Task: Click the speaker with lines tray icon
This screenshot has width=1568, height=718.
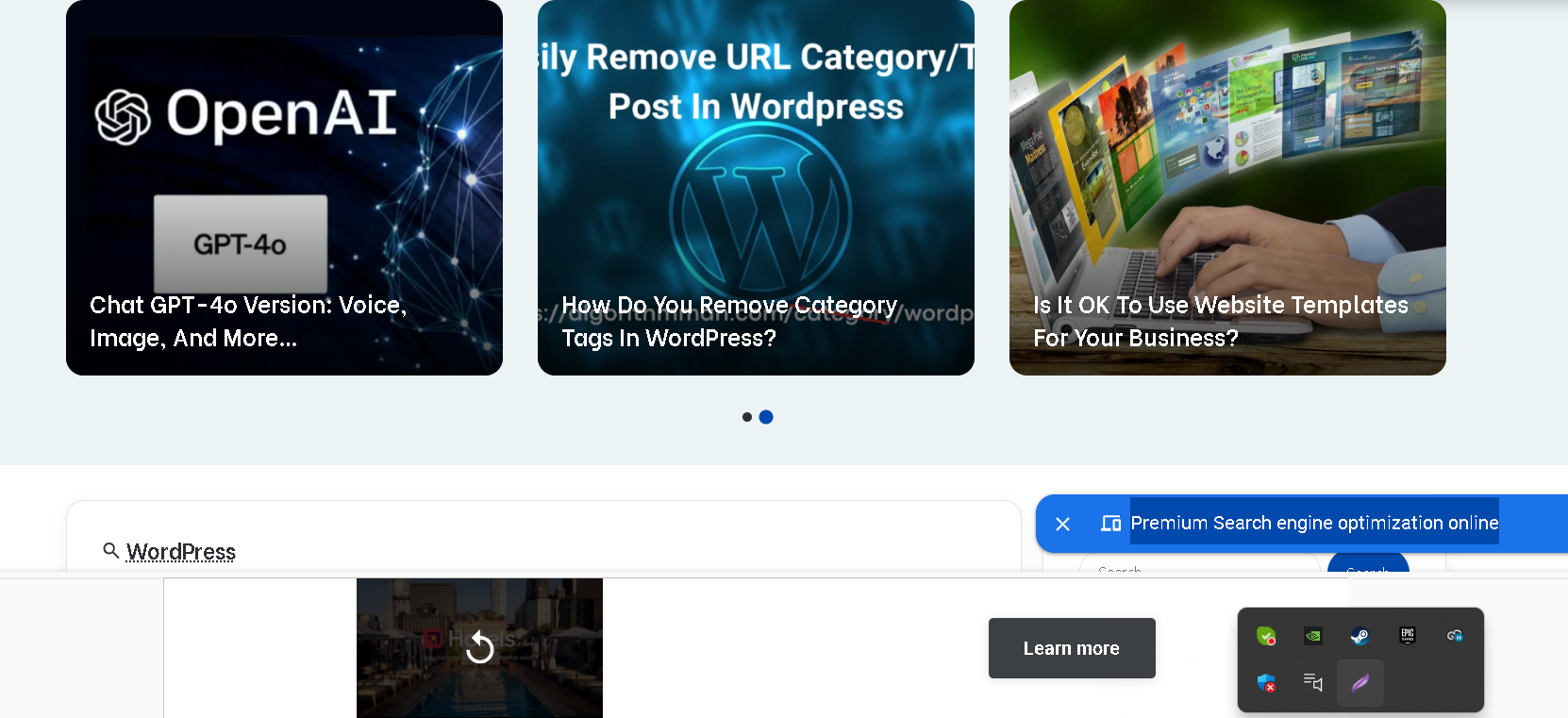Action: [1313, 683]
